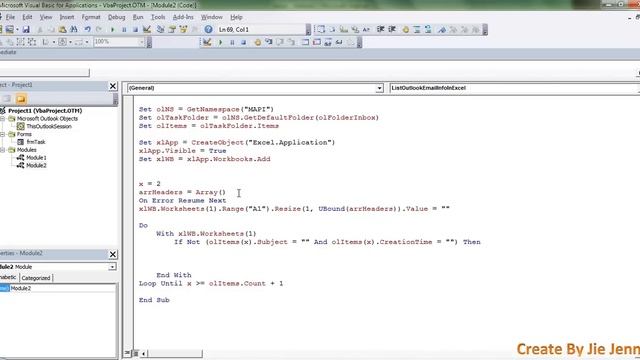Select Module2 in project tree
640x360 pixels.
[36, 165]
